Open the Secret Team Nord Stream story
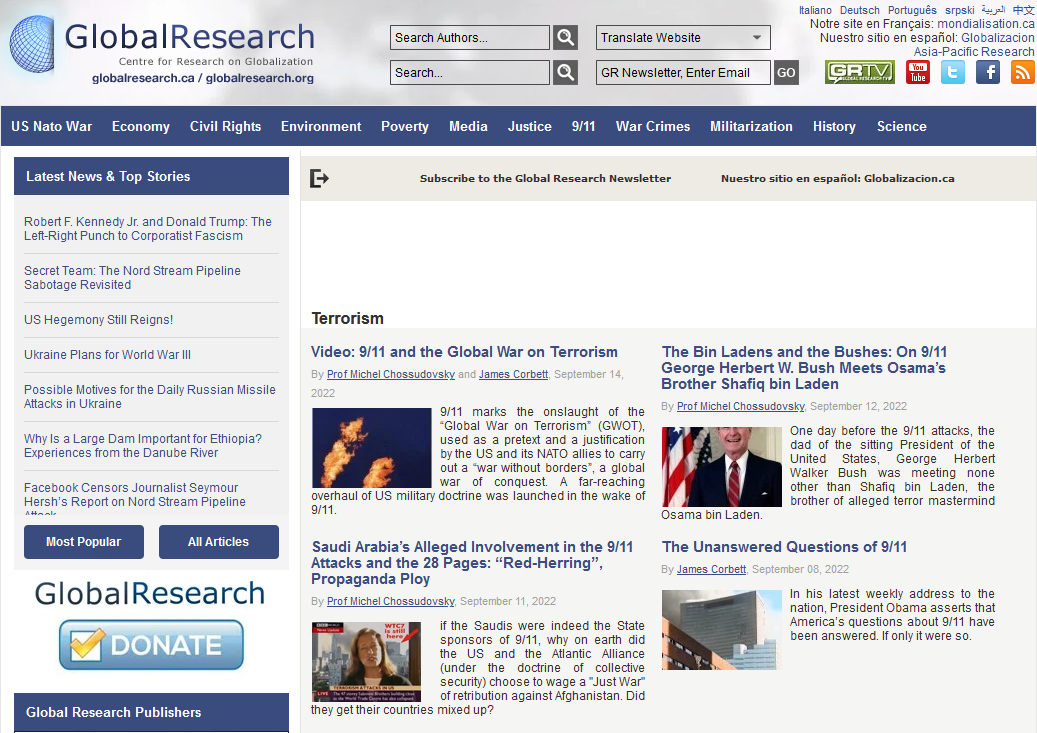Viewport: 1037px width, 733px height. (132, 278)
